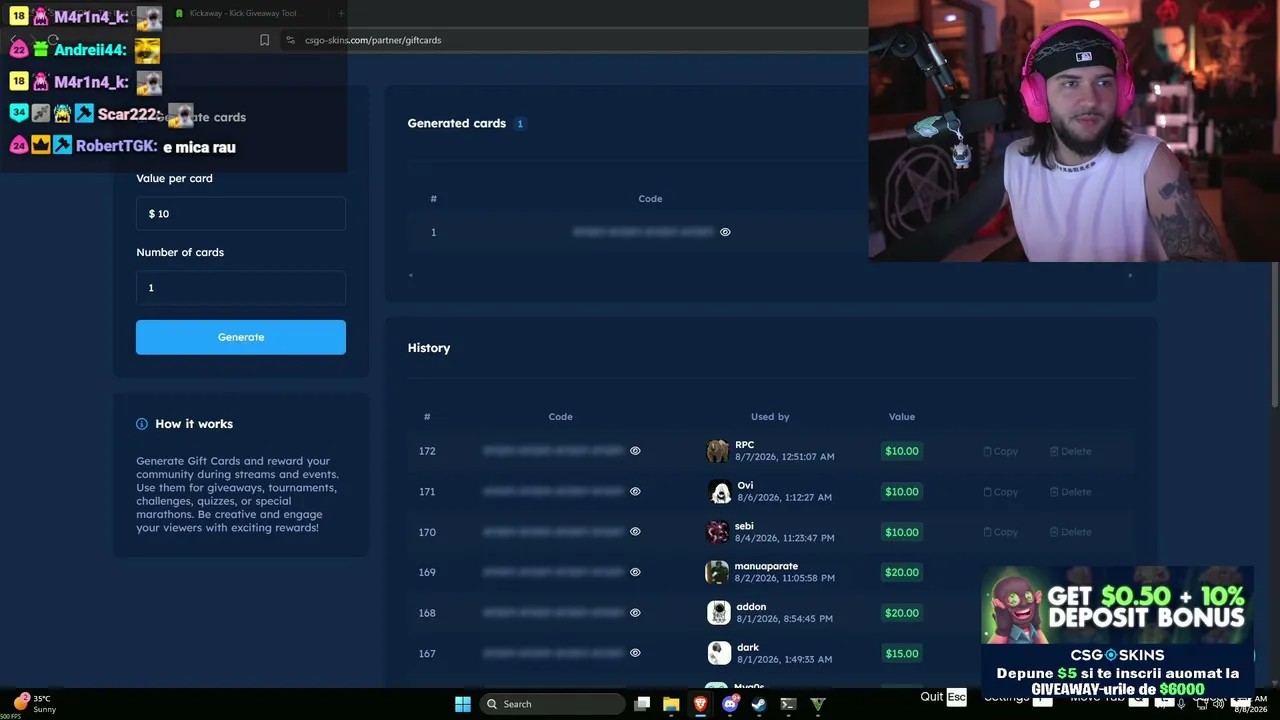Image resolution: width=1280 pixels, height=720 pixels.
Task: Delete the gift card used by sebi
Action: tap(1070, 532)
